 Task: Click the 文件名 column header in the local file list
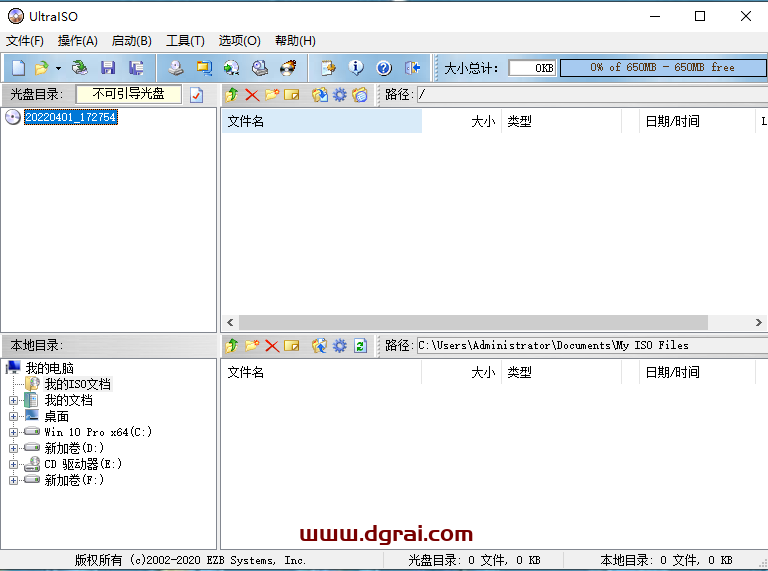(x=322, y=372)
